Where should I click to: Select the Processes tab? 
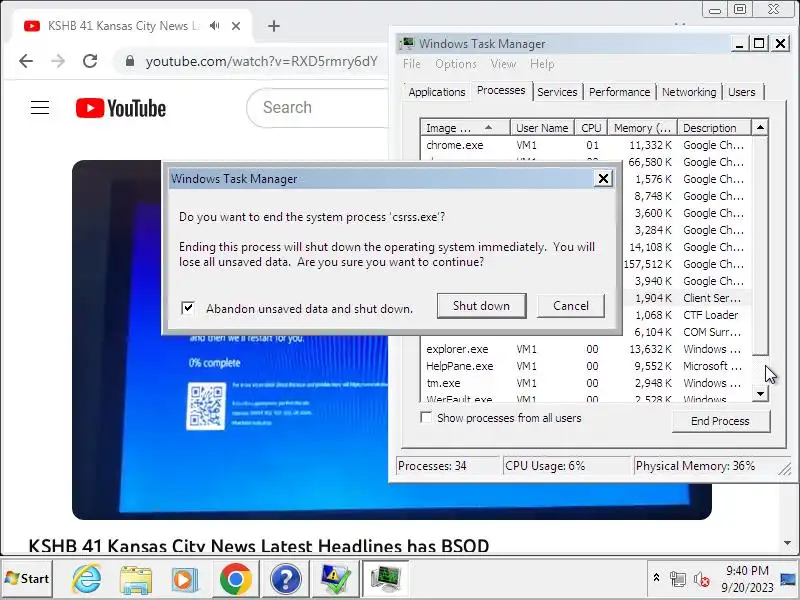tap(501, 90)
